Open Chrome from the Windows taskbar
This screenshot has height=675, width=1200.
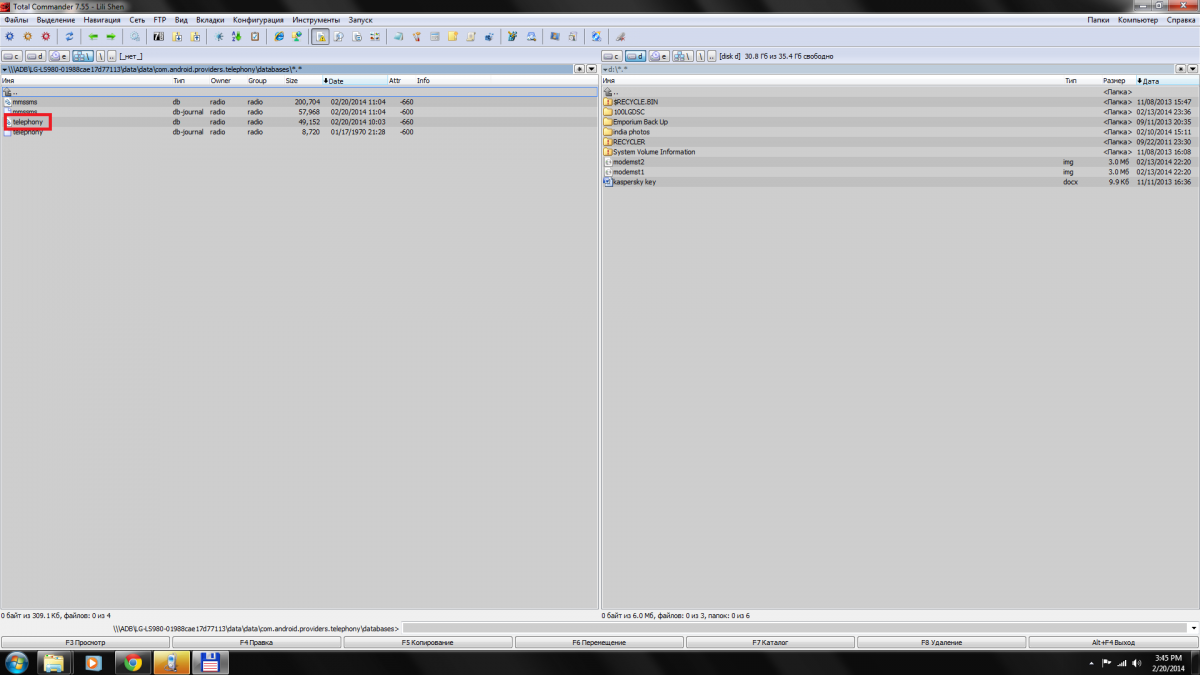[132, 662]
